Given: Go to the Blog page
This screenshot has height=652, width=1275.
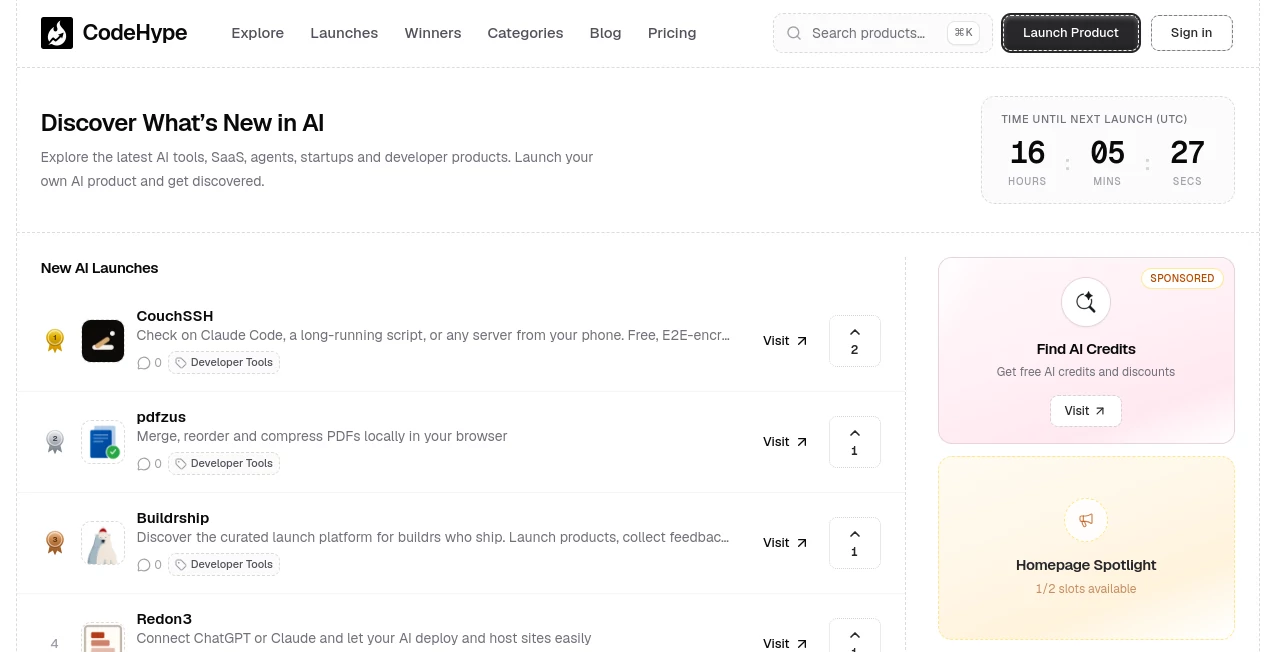Looking at the screenshot, I should (606, 33).
